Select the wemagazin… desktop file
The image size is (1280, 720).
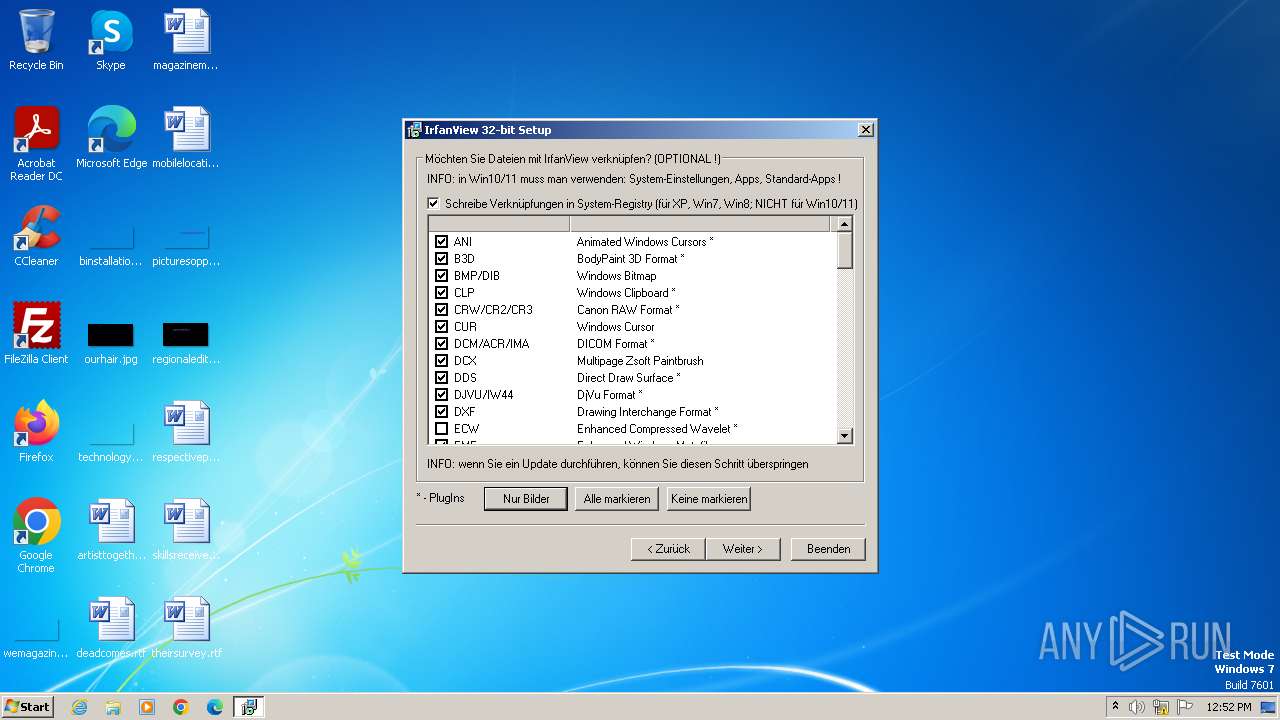[36, 637]
